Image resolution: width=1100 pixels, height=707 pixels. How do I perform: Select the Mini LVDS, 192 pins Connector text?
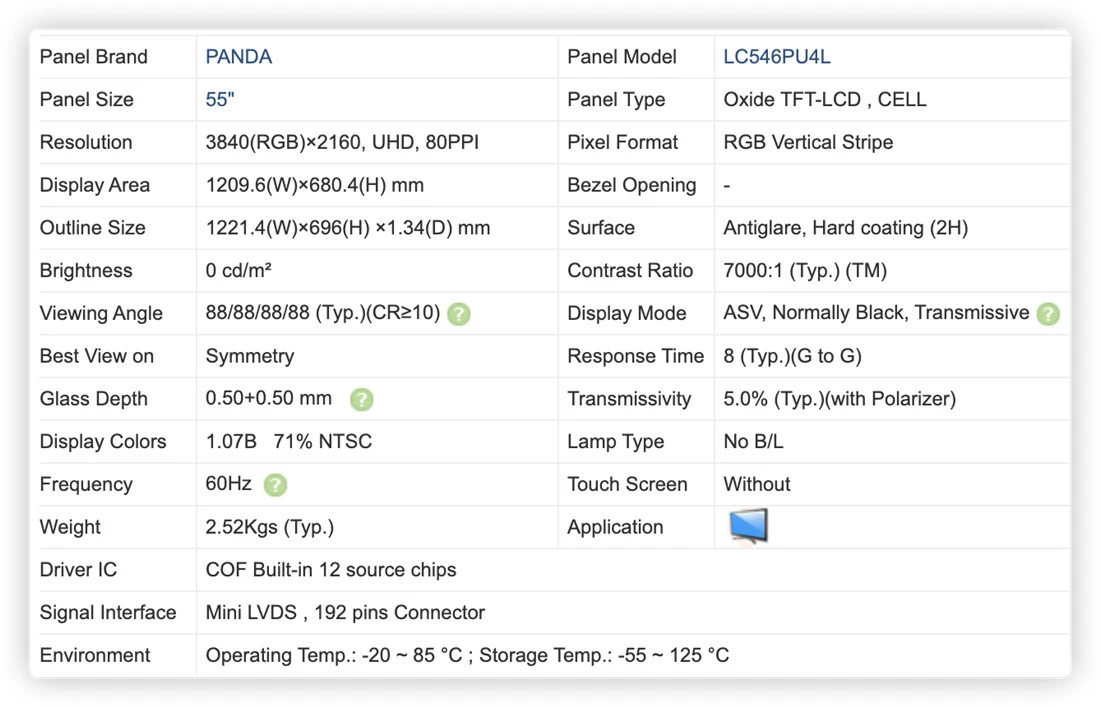click(x=345, y=613)
